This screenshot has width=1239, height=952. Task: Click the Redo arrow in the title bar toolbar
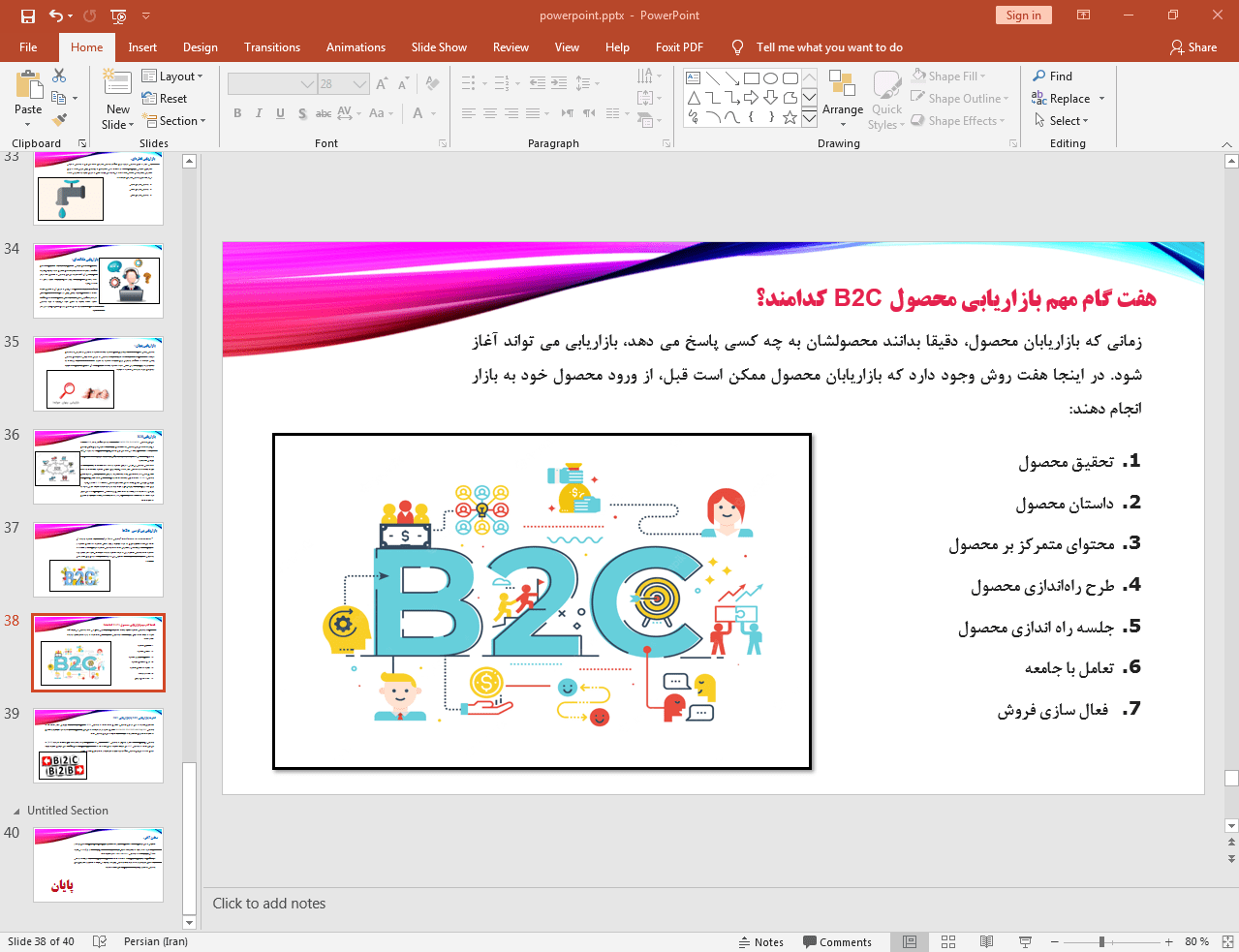point(90,15)
